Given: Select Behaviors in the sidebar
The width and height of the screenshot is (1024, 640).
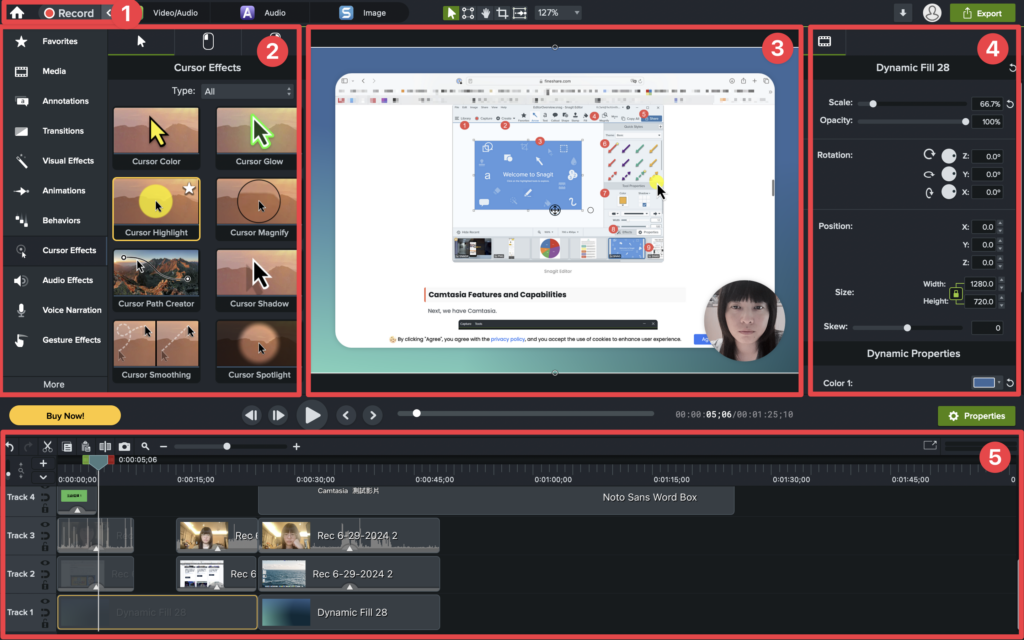Looking at the screenshot, I should pyautogui.click(x=55, y=221).
